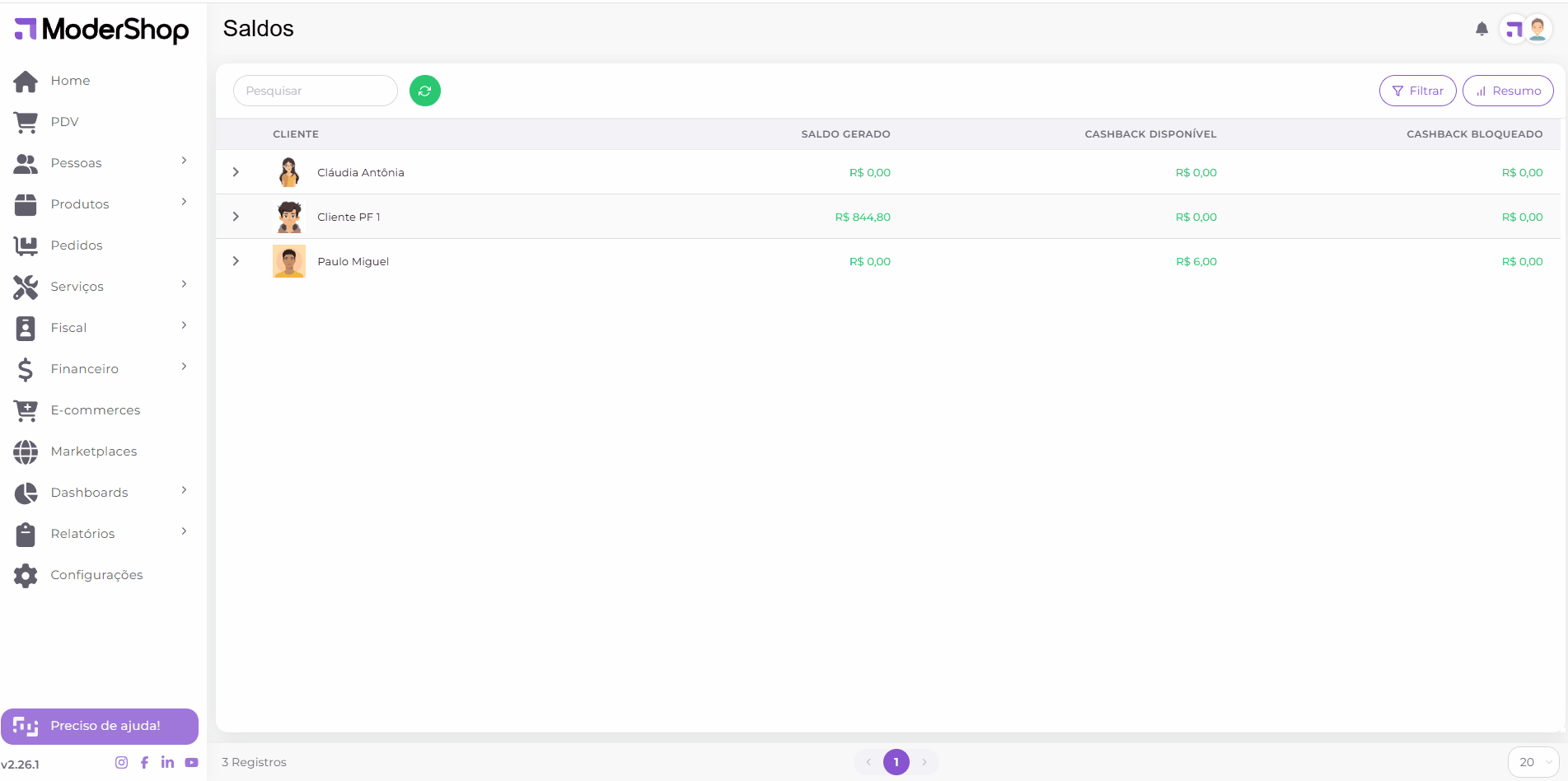1568x781 pixels.
Task: Click the green refresh icon
Action: coord(424,91)
